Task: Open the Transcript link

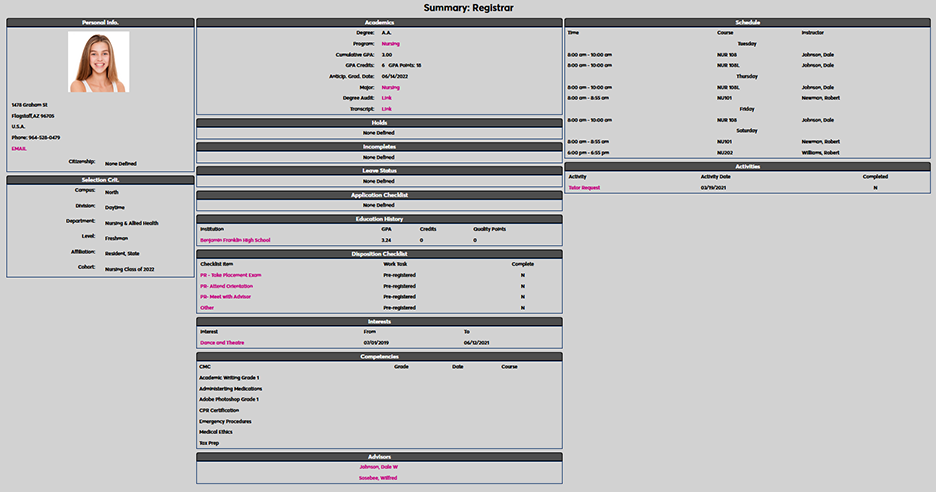Action: pyautogui.click(x=386, y=109)
